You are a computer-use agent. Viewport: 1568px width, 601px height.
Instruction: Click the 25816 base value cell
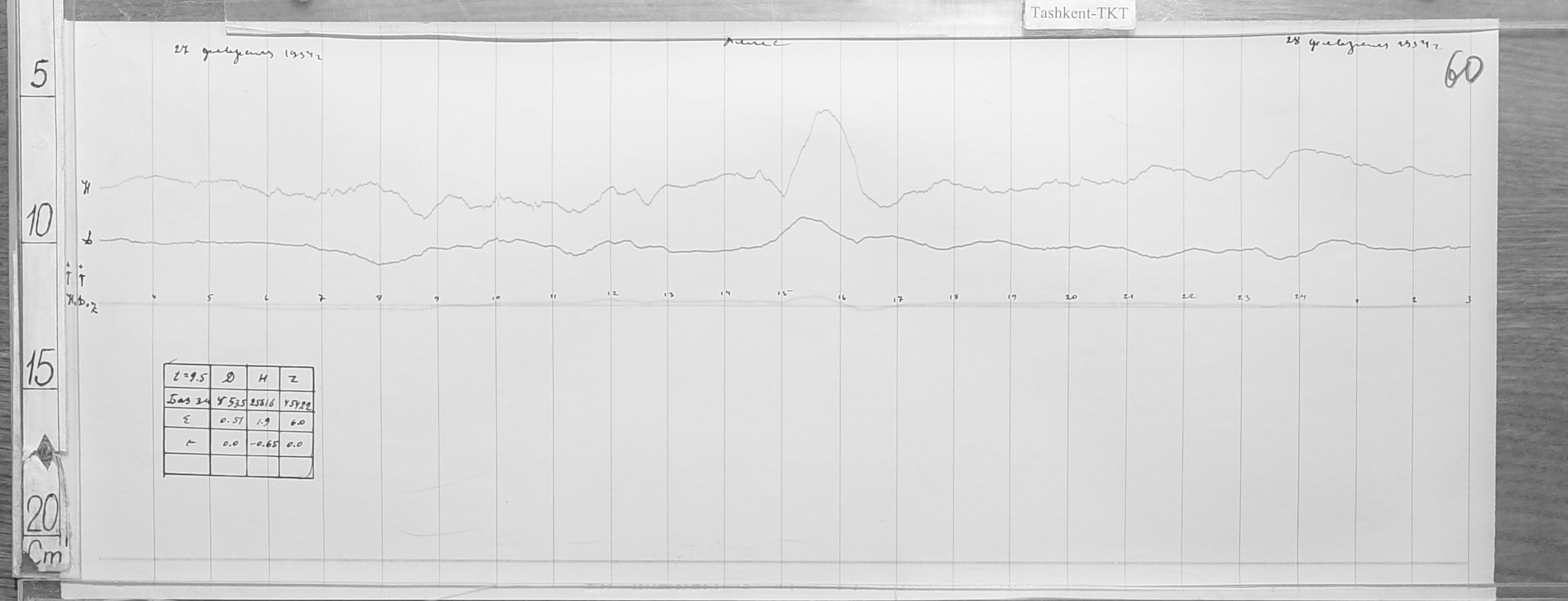262,401
